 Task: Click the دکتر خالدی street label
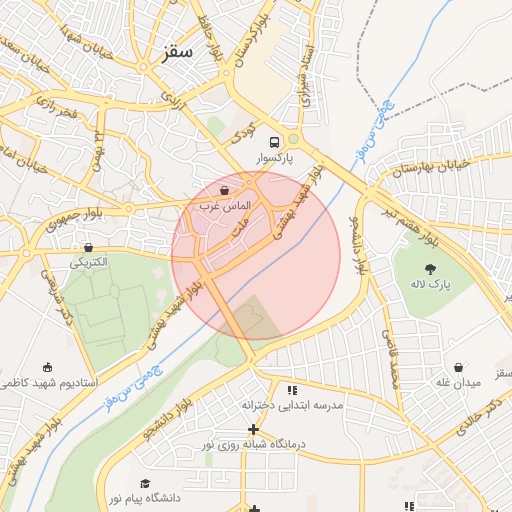479,417
